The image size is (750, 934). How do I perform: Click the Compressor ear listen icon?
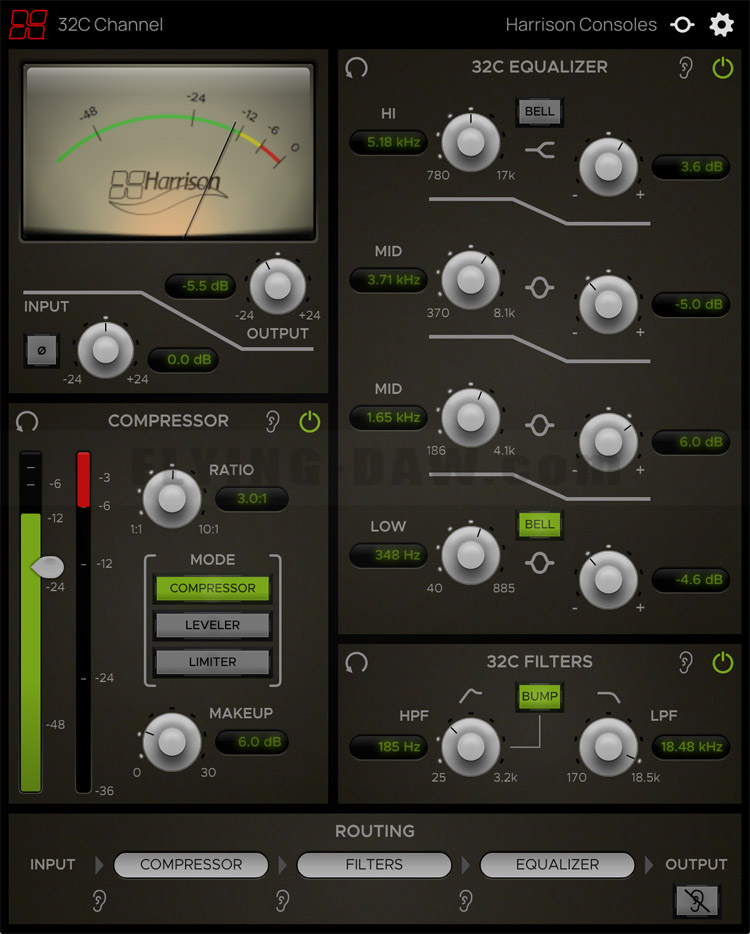[x=272, y=421]
